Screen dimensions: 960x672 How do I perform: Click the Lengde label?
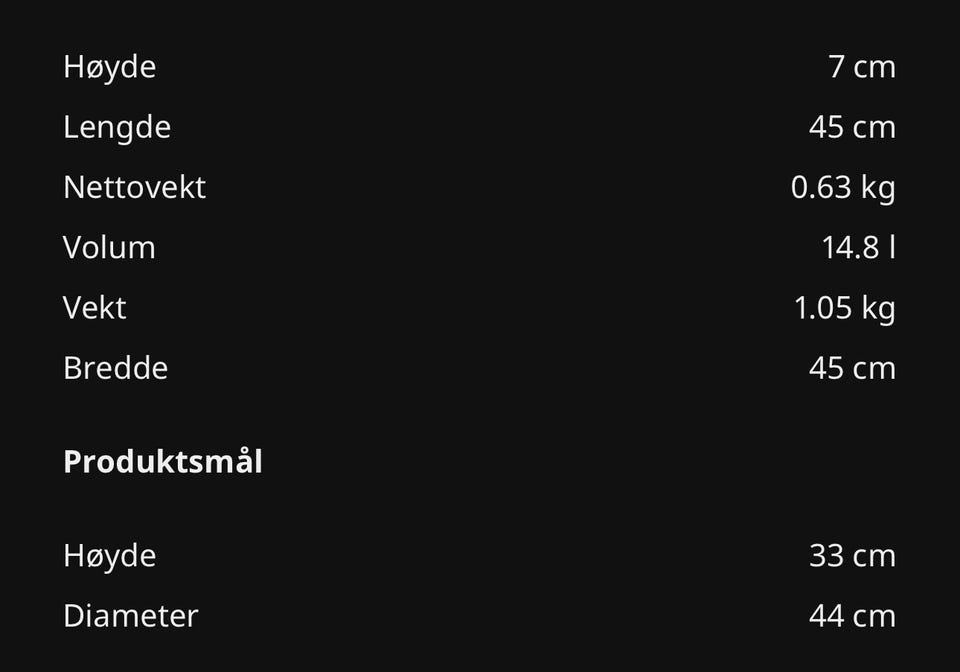(x=117, y=128)
